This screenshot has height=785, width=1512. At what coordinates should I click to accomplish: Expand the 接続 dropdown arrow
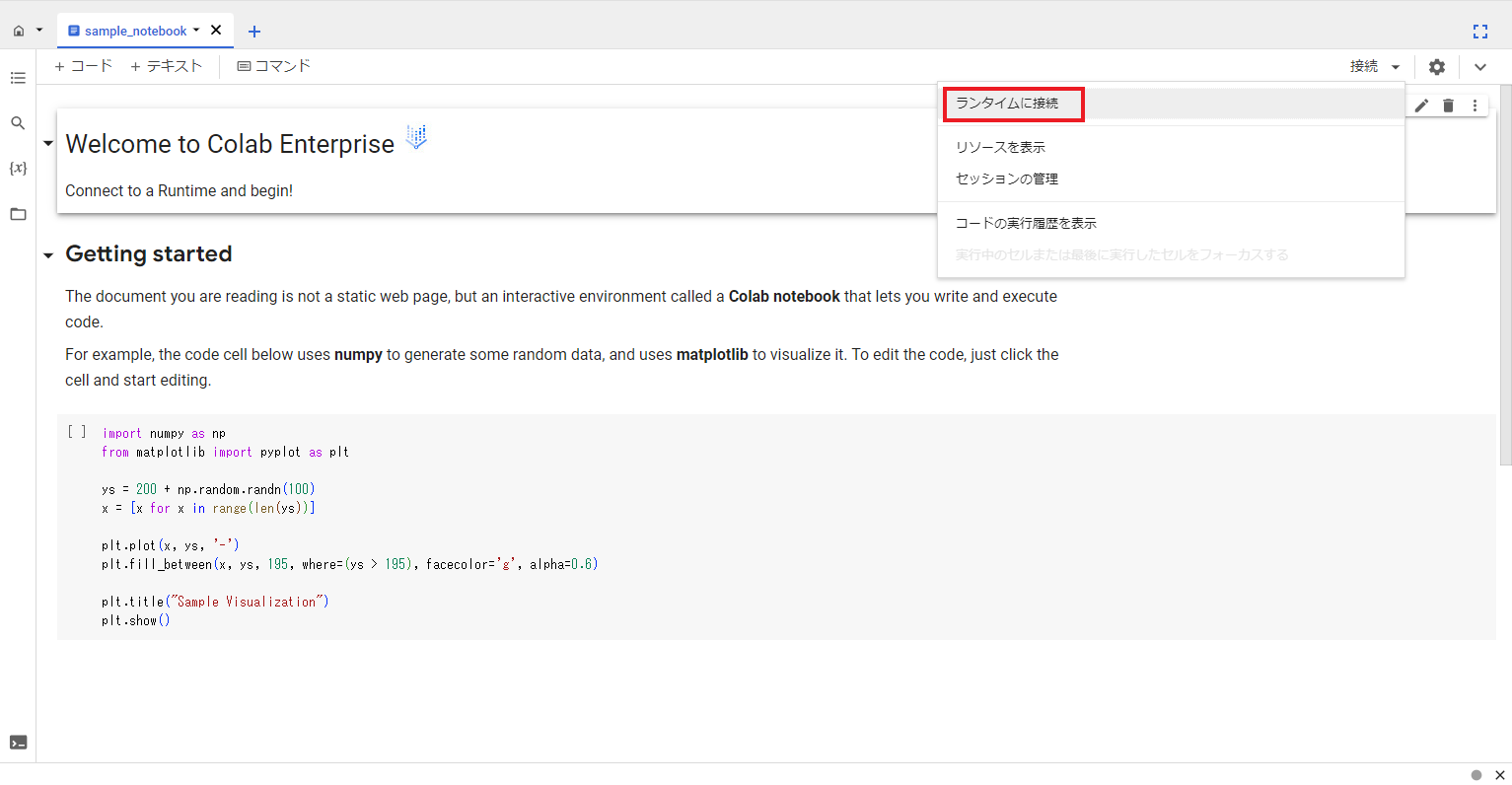1396,67
